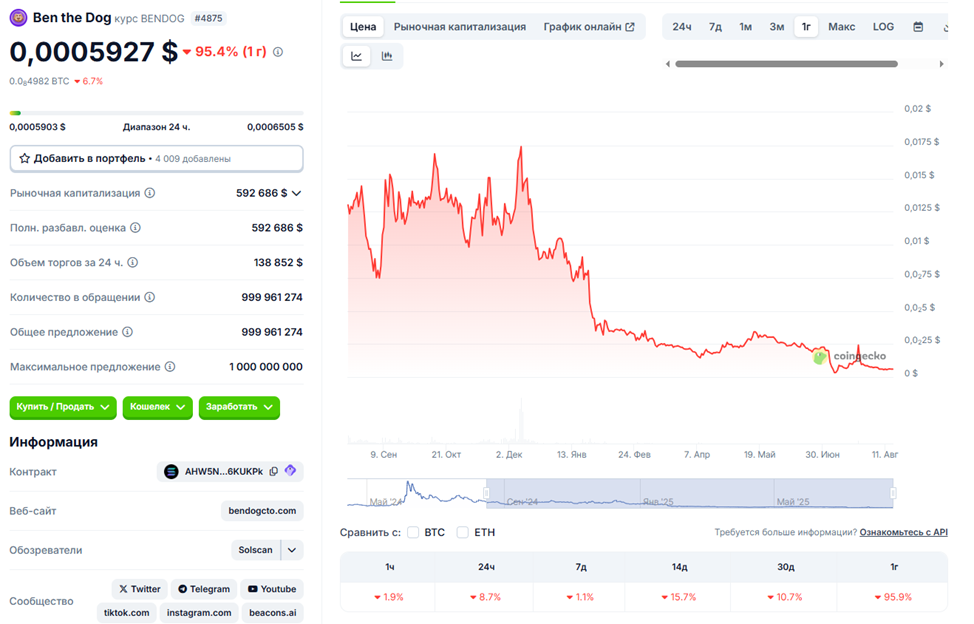
Task: Open the calendar date range picker
Action: (918, 27)
